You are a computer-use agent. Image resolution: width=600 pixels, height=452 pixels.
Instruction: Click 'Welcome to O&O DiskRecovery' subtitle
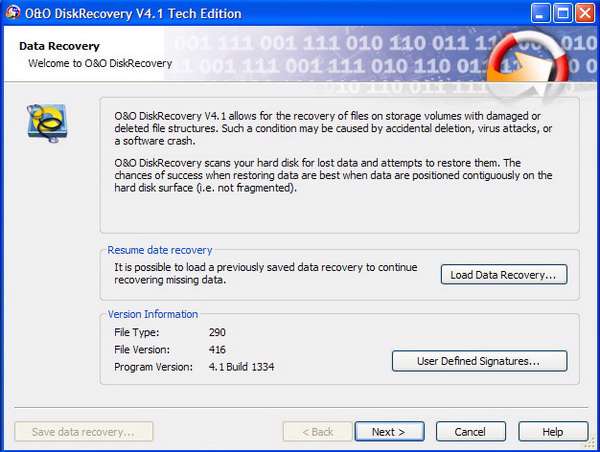click(100, 63)
